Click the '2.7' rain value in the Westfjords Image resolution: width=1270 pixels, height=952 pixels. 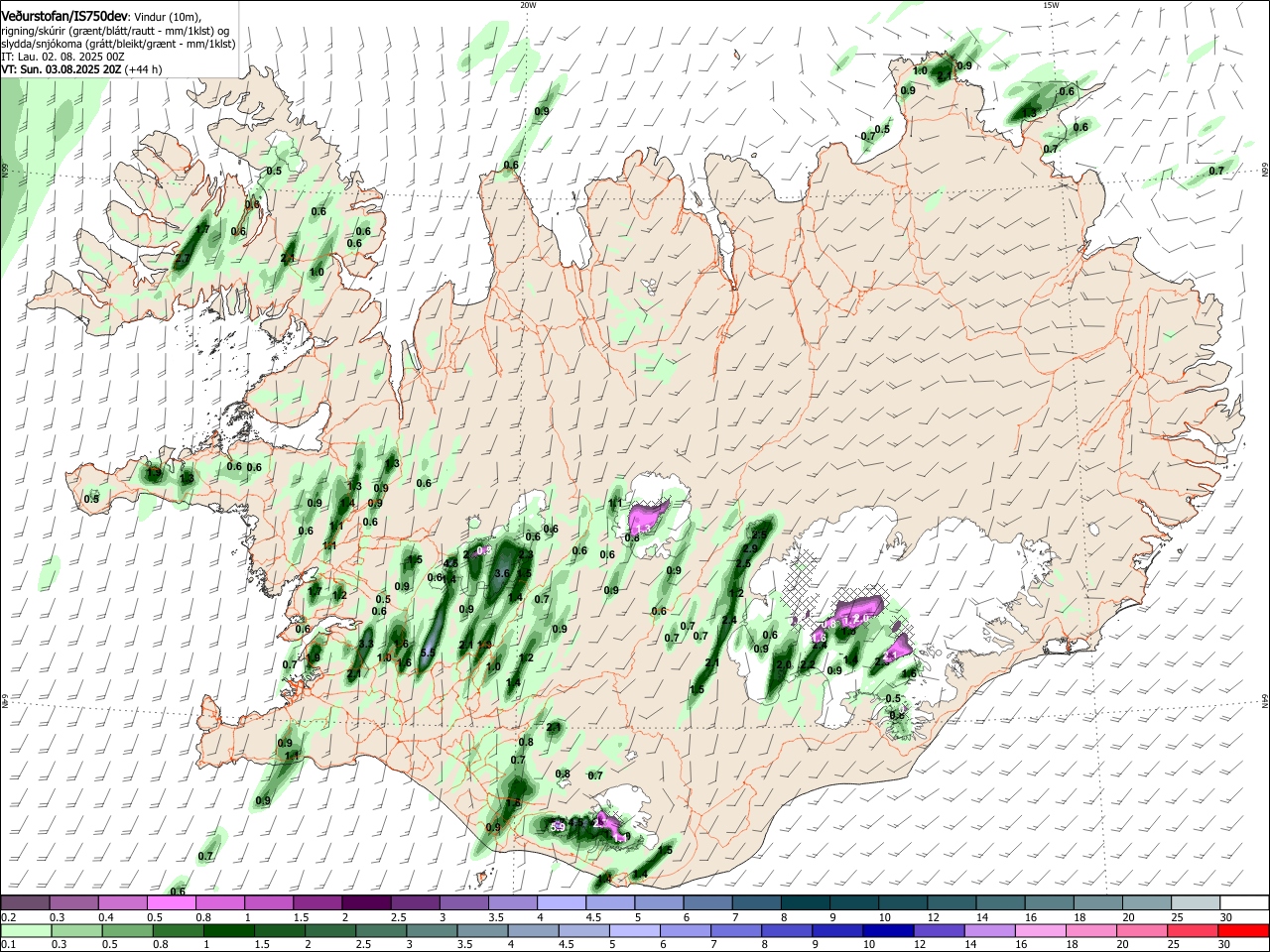click(x=183, y=258)
